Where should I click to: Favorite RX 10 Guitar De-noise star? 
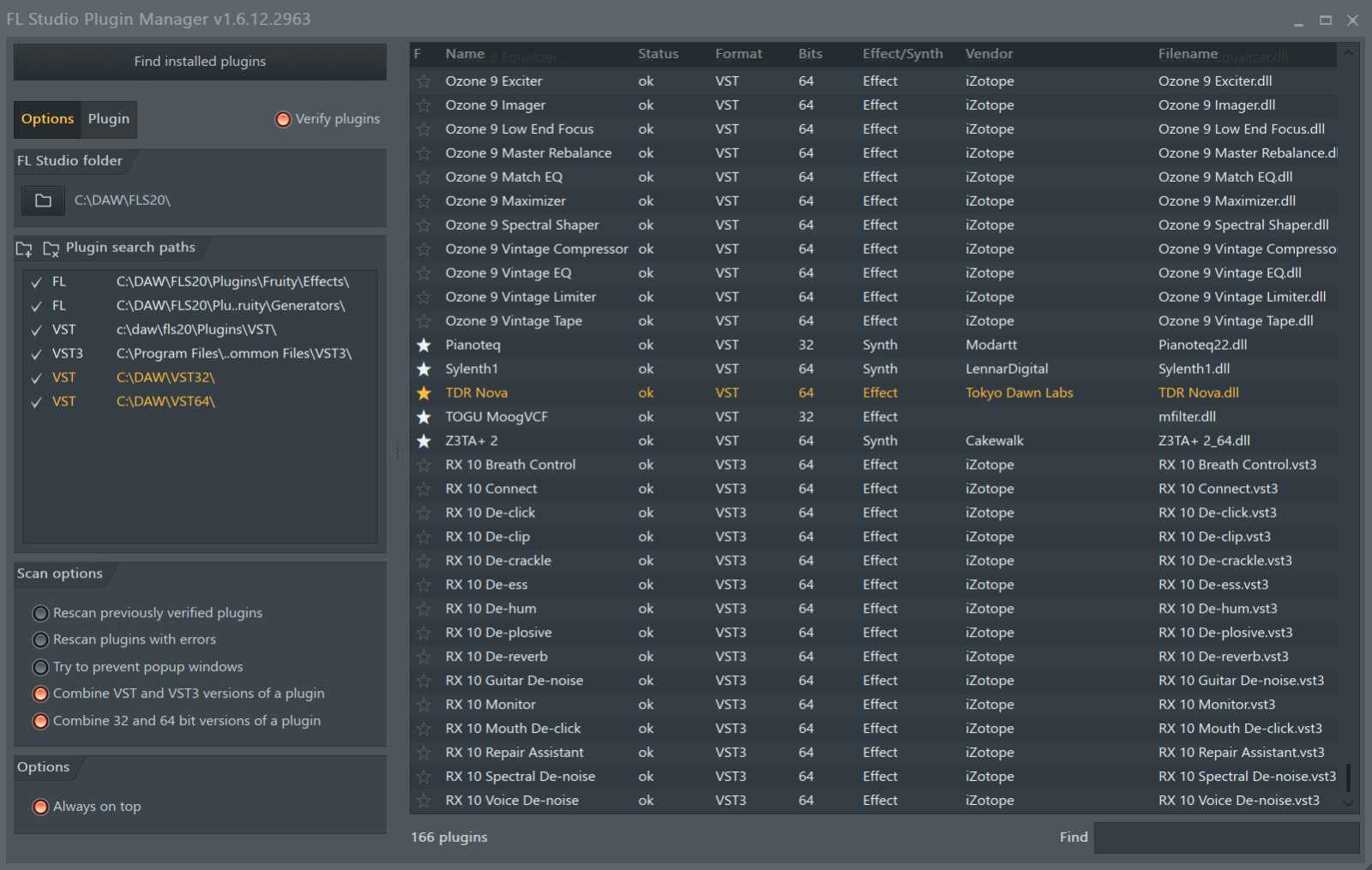pos(424,681)
